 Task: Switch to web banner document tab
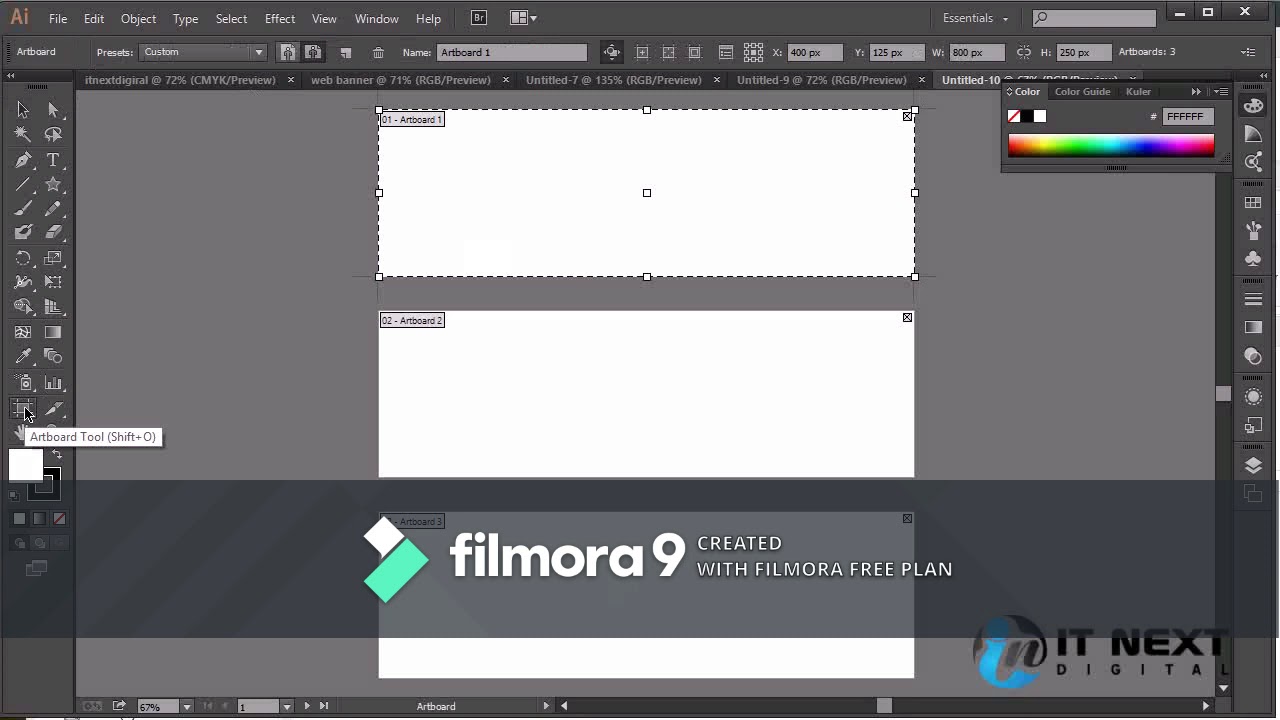point(401,80)
